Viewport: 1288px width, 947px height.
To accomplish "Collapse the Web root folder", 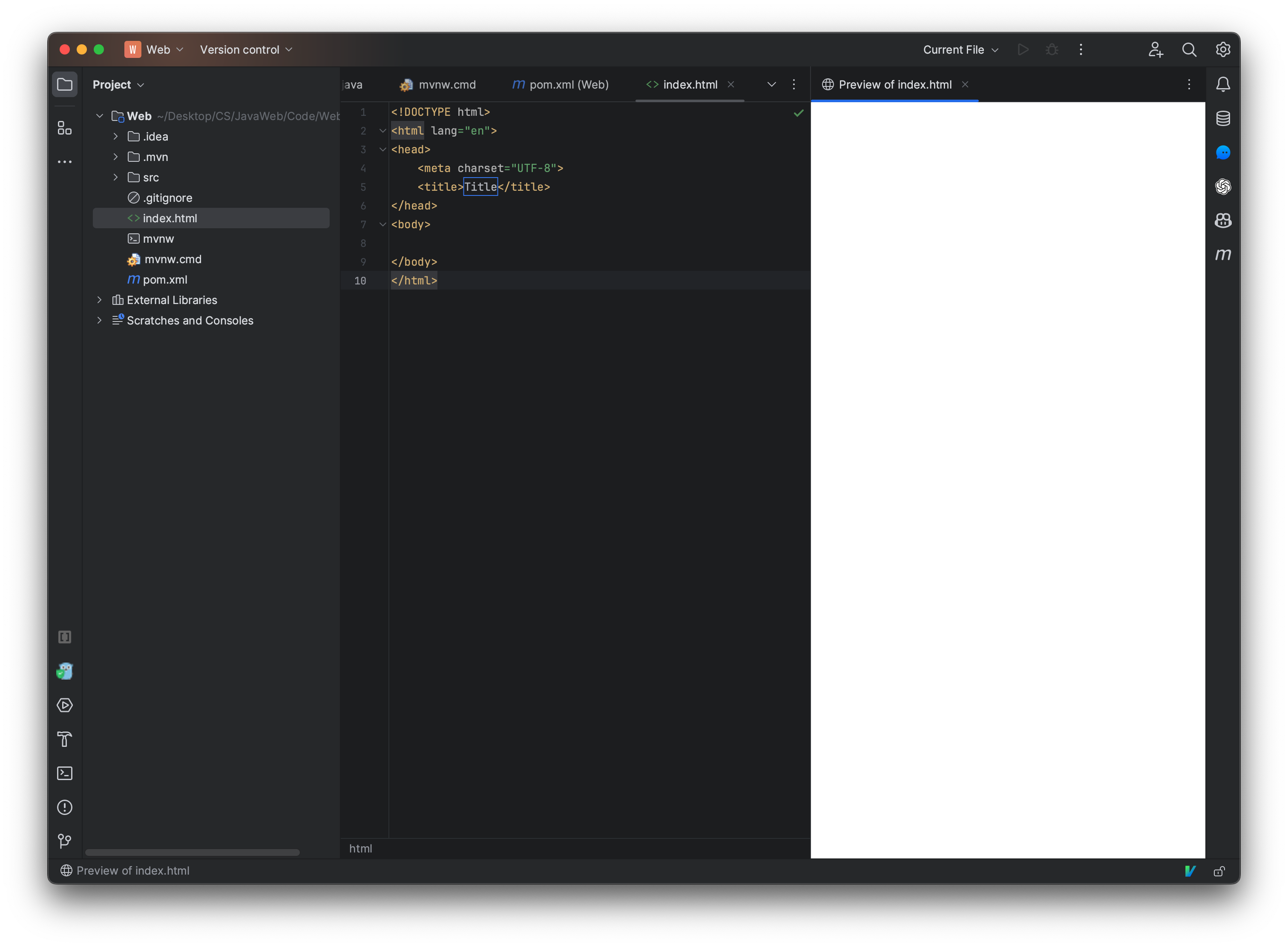I will [100, 116].
